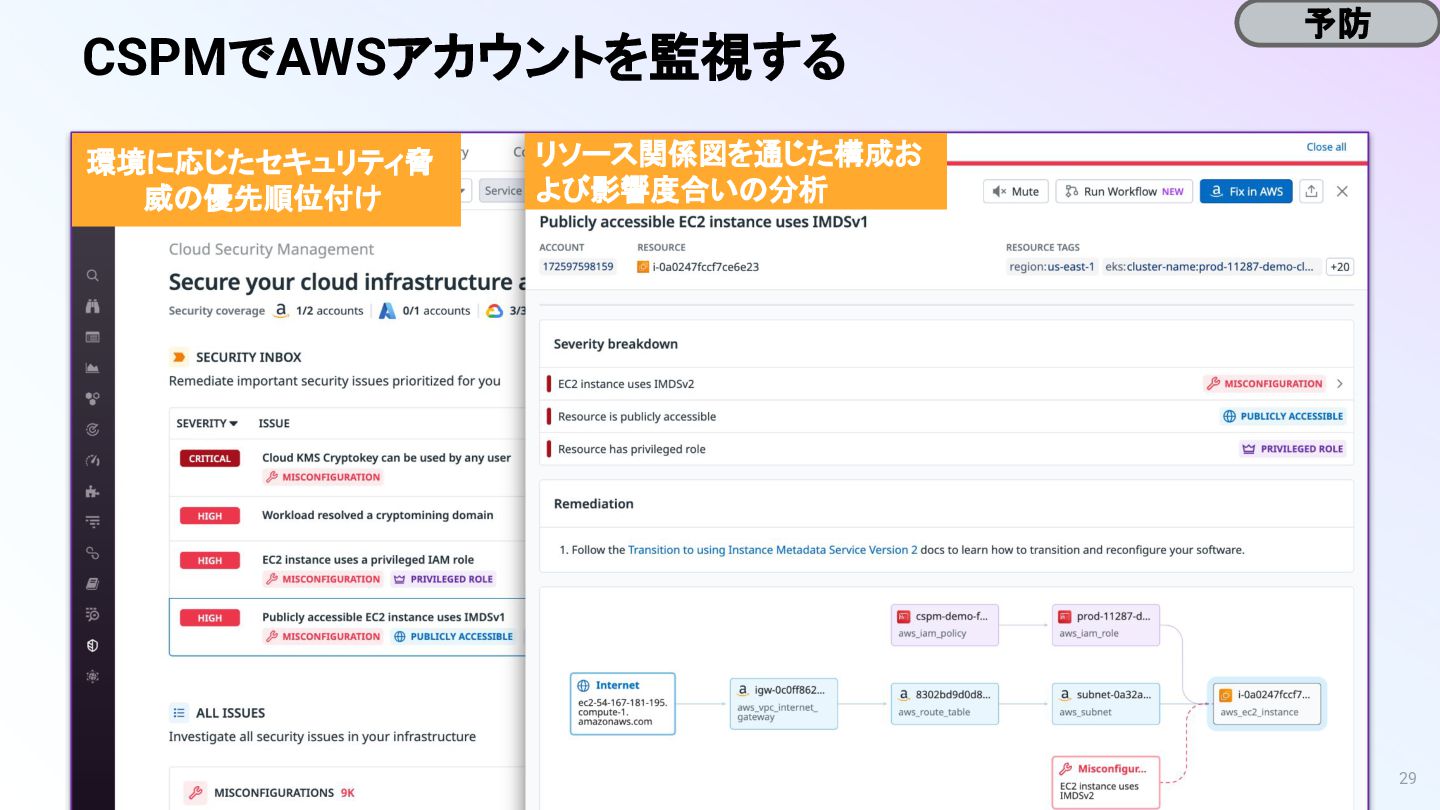Click the wrench icon beside Misconfigurations 9K

pos(195,793)
